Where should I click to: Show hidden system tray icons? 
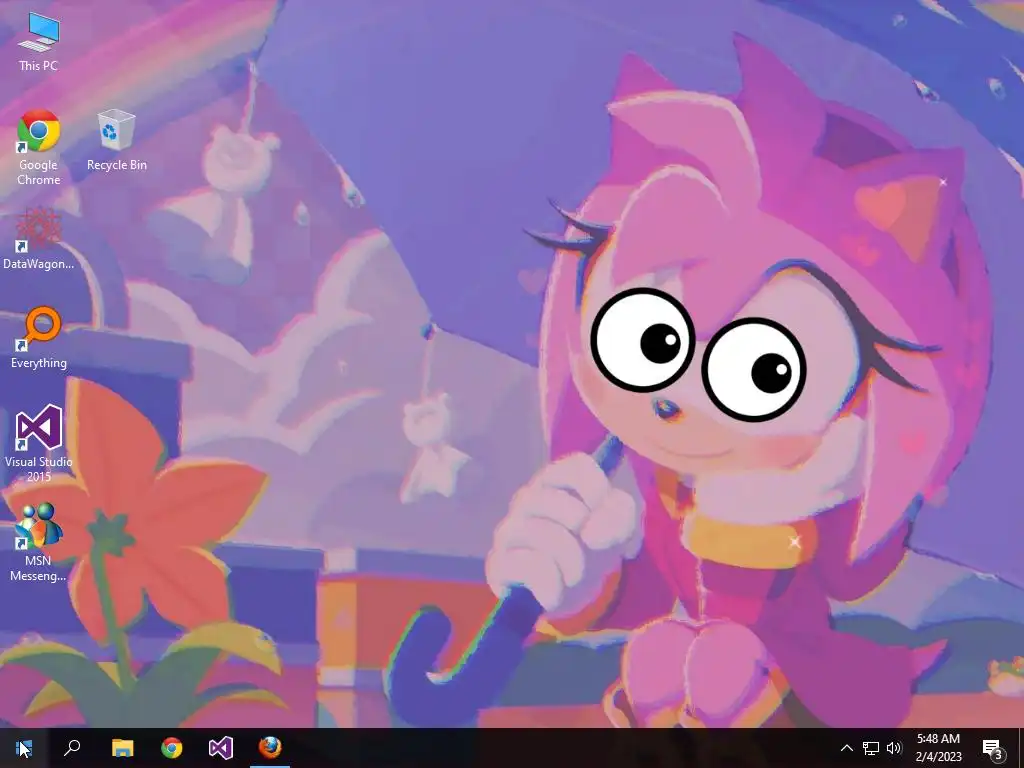coord(846,748)
